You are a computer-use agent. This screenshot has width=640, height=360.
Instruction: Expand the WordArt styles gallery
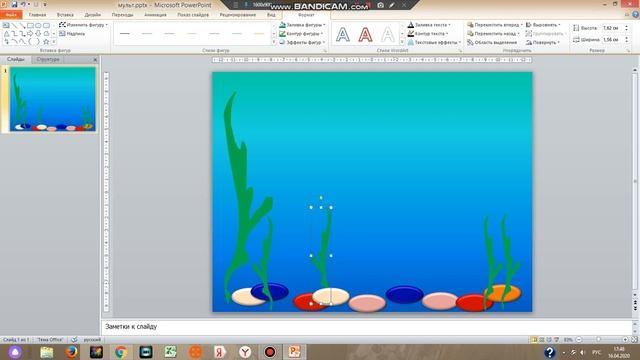[x=402, y=42]
